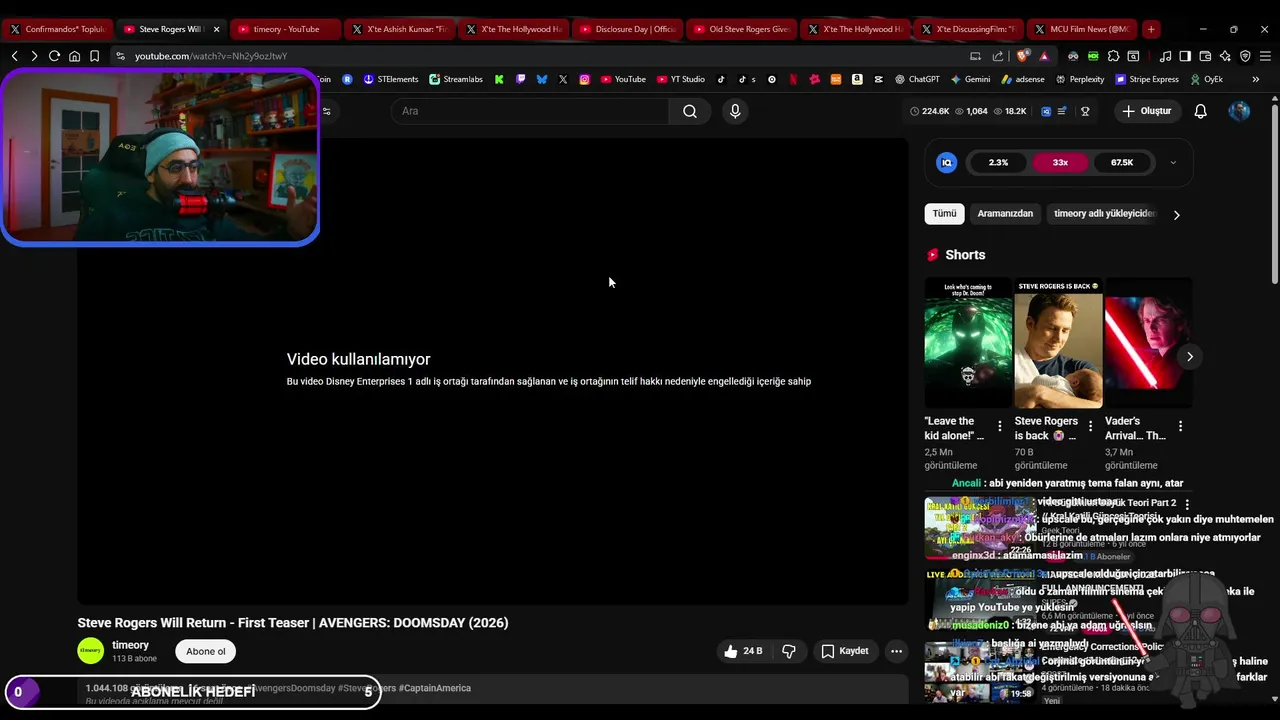The height and width of the screenshot is (720, 1280).
Task: Open the ChatGPT bookmark
Action: coord(917,79)
